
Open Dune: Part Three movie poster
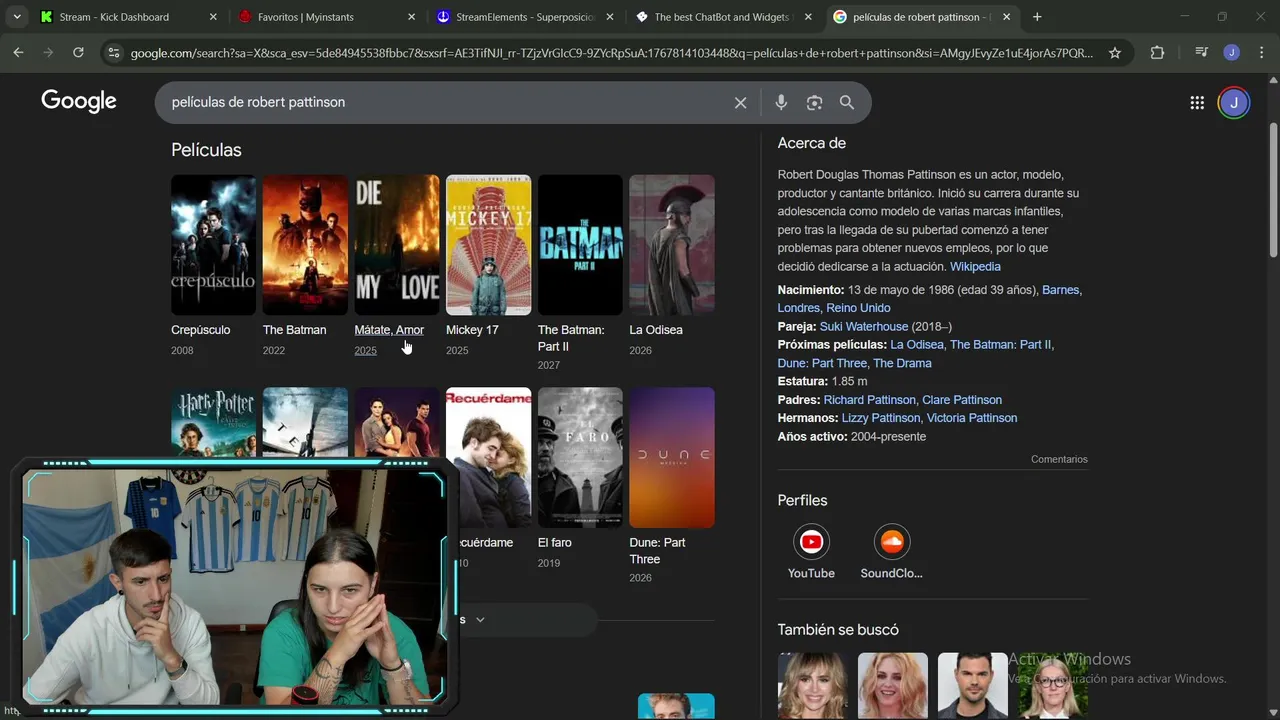tap(672, 457)
